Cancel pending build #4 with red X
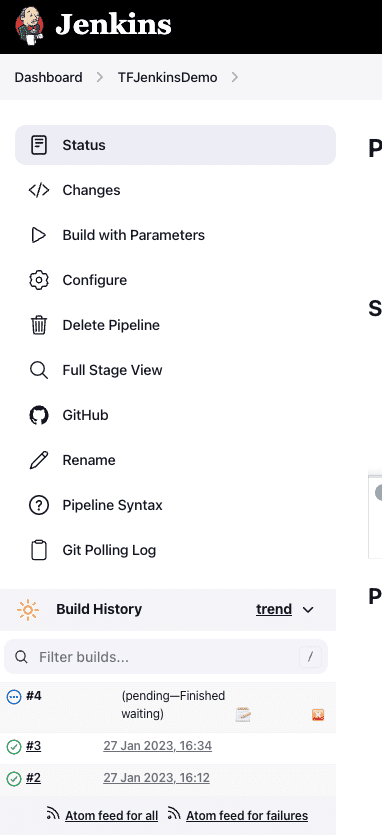 coord(318,715)
